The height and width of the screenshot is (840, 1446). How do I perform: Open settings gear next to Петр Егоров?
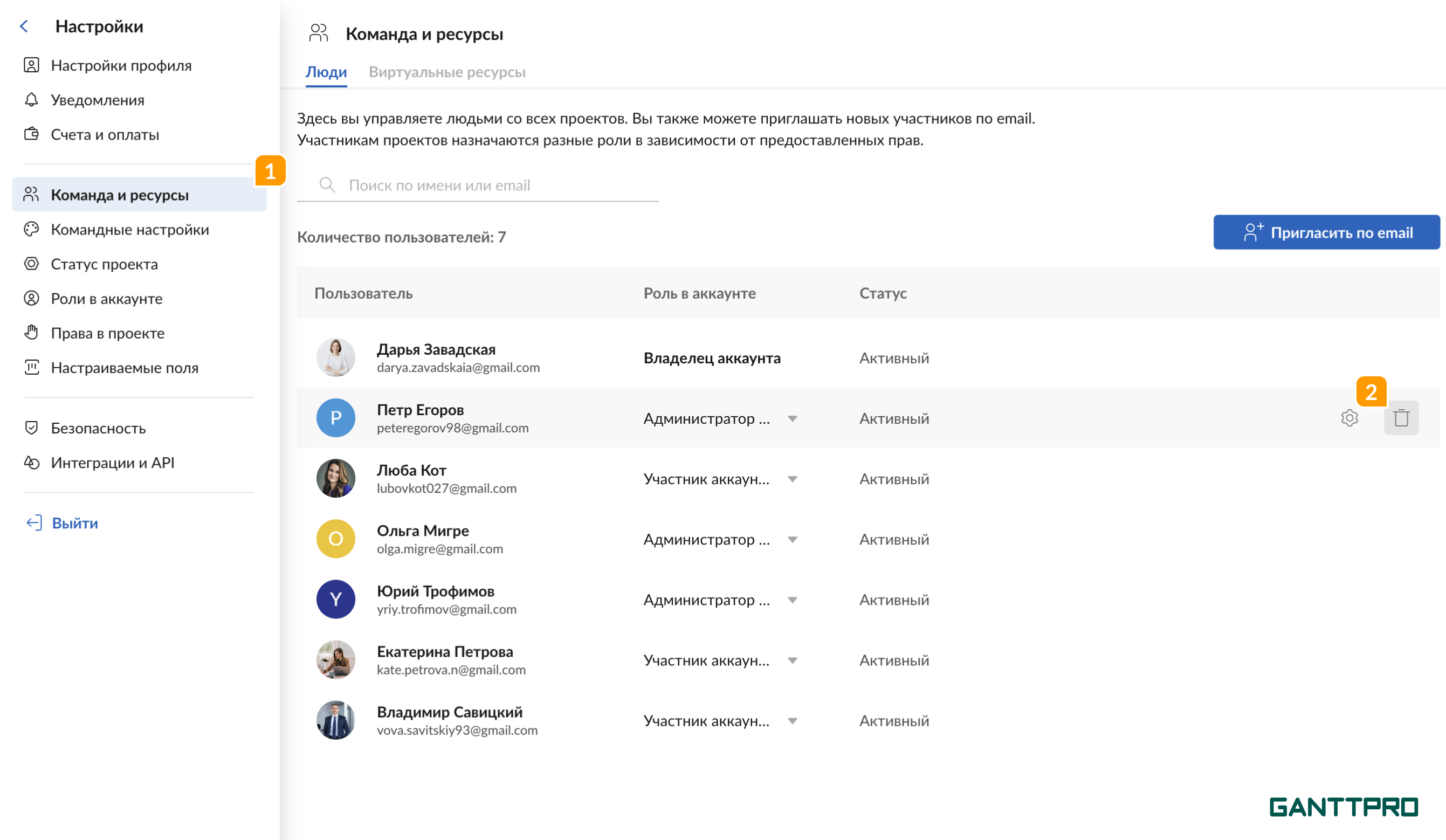click(1349, 418)
